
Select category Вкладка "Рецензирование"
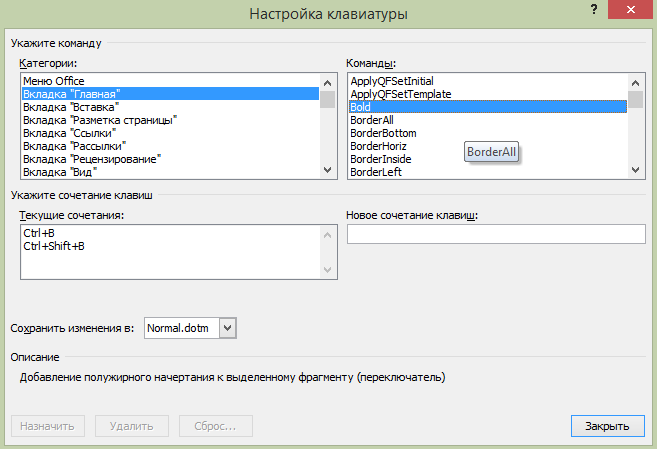click(x=171, y=159)
